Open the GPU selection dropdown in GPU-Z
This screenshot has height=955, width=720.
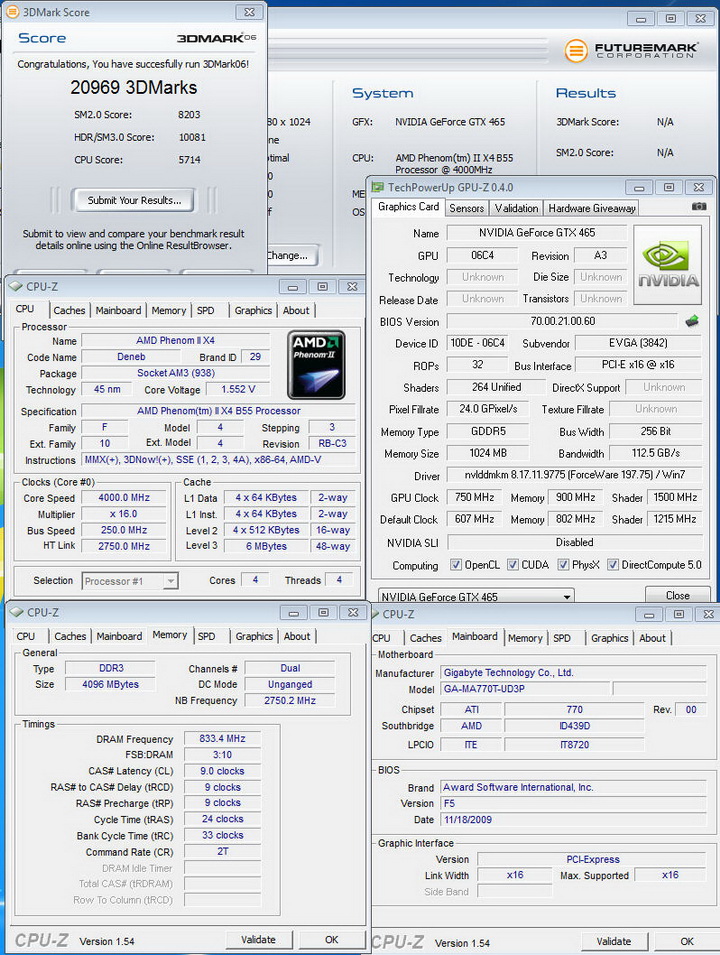coord(476,596)
